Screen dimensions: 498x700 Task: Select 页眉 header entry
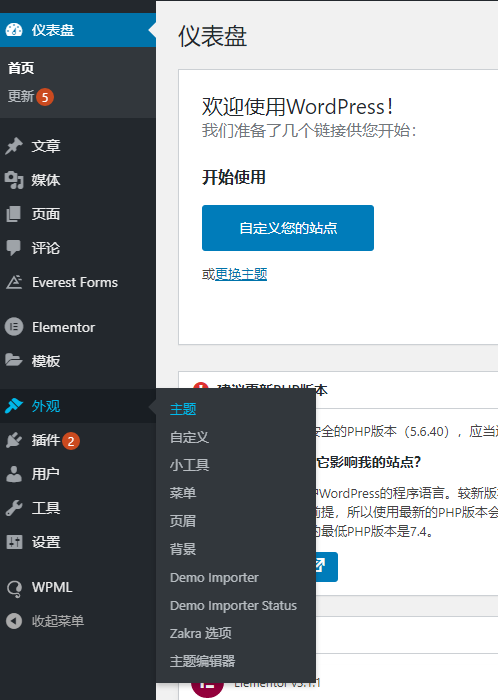(x=183, y=521)
